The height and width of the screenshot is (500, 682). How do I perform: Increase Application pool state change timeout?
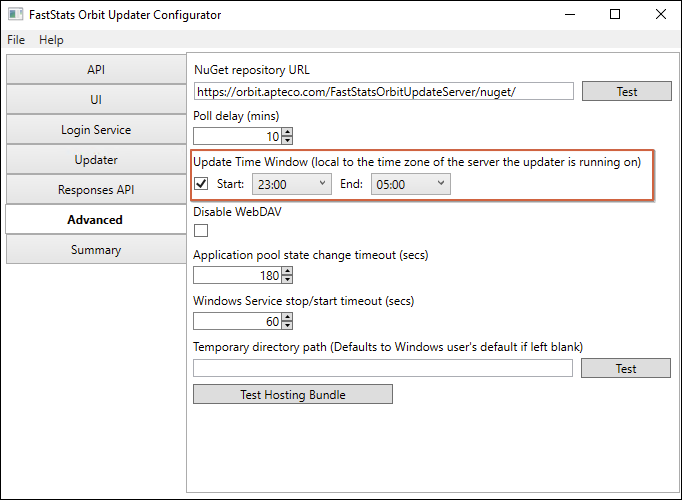tap(287, 271)
